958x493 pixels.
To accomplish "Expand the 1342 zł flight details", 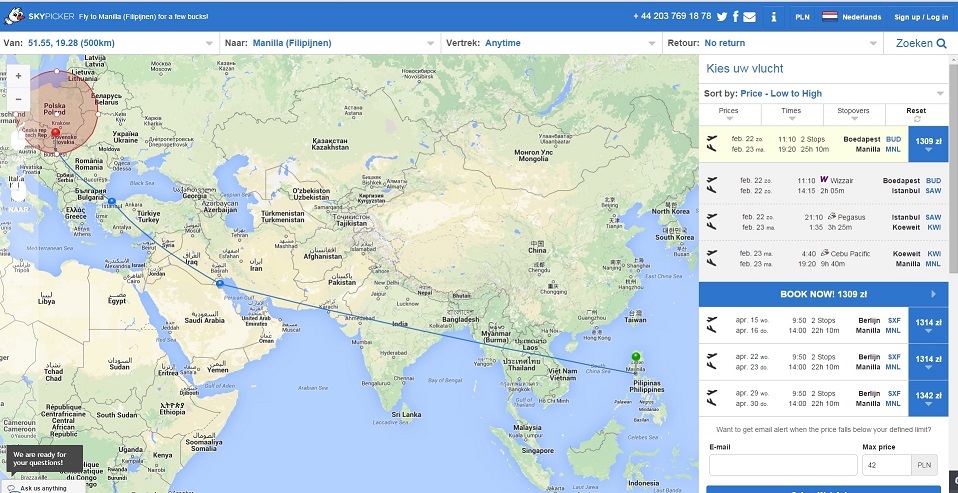I will pos(928,398).
